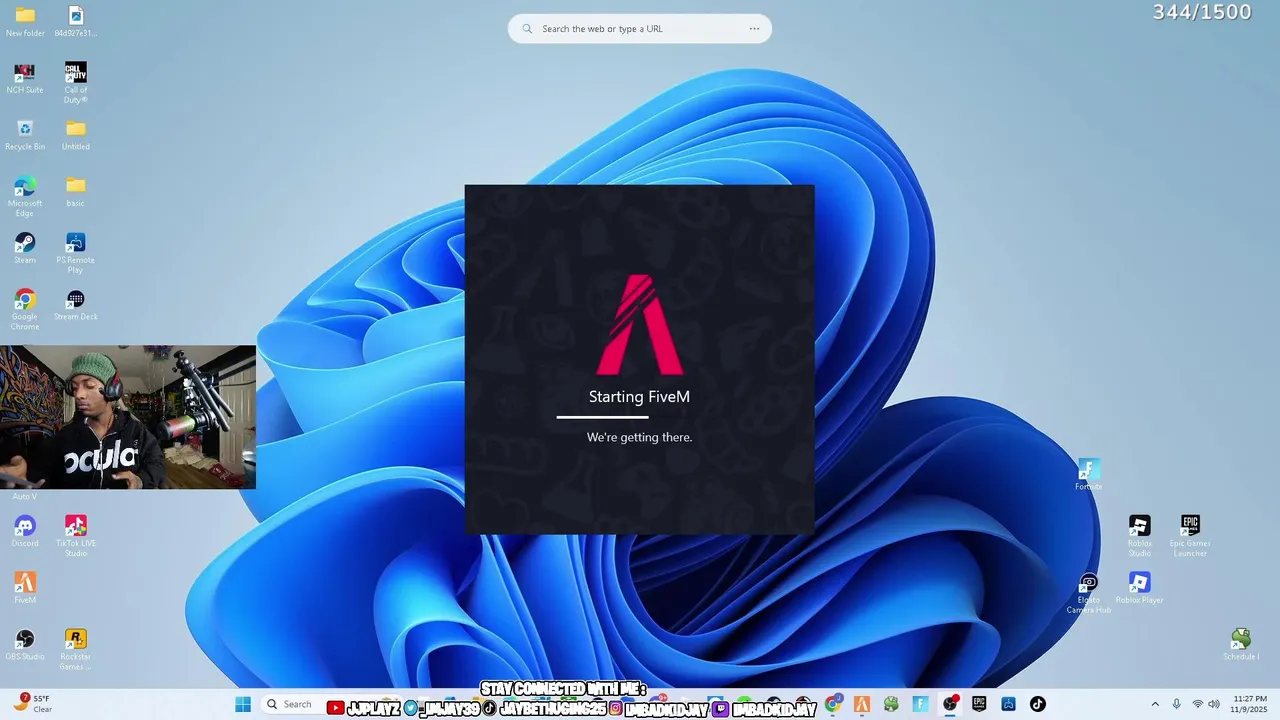Open the 84d927e31 file on the desktop

(x=75, y=21)
